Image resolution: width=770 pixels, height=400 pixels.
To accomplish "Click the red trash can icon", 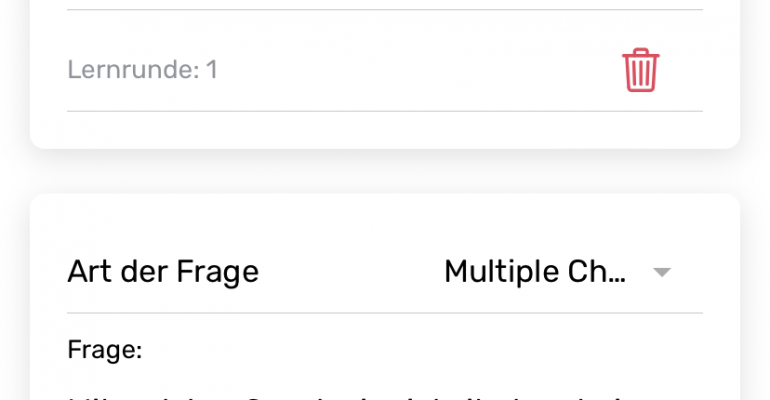I will tap(640, 70).
